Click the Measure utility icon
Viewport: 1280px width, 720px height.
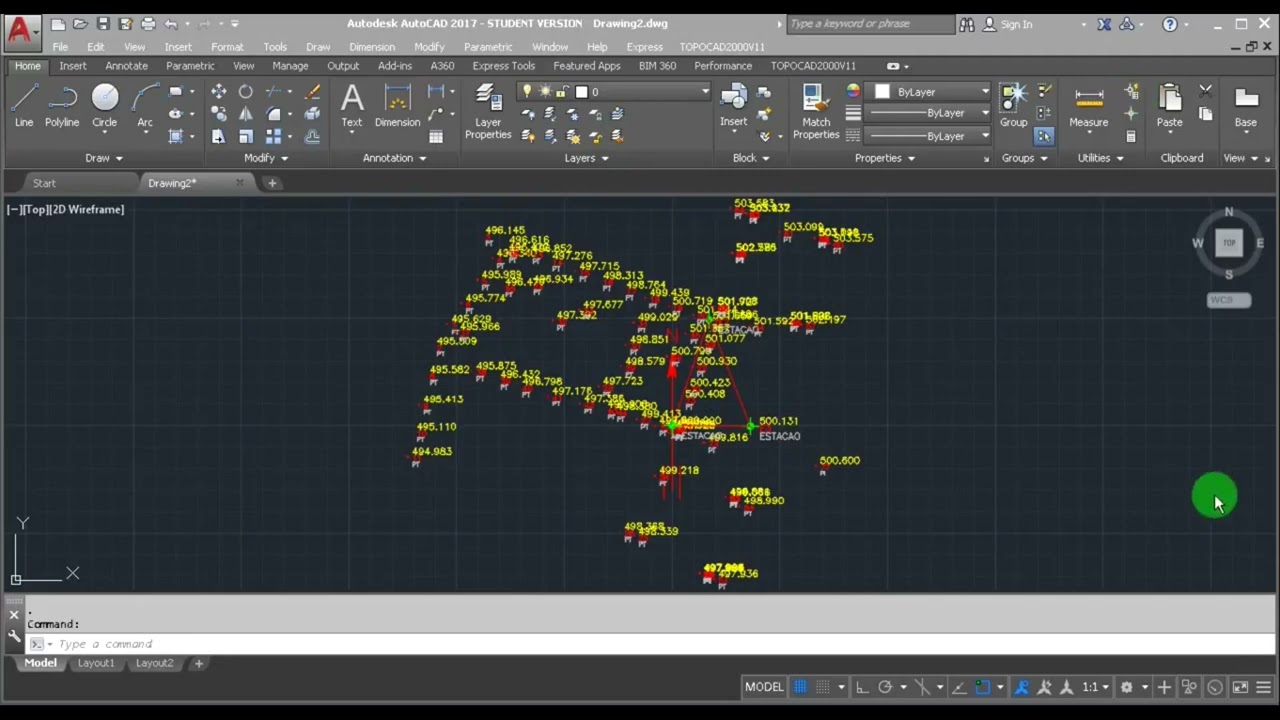(x=1088, y=106)
